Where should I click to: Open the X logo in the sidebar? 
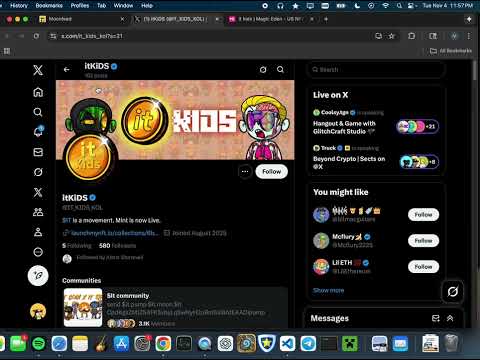tap(38, 70)
